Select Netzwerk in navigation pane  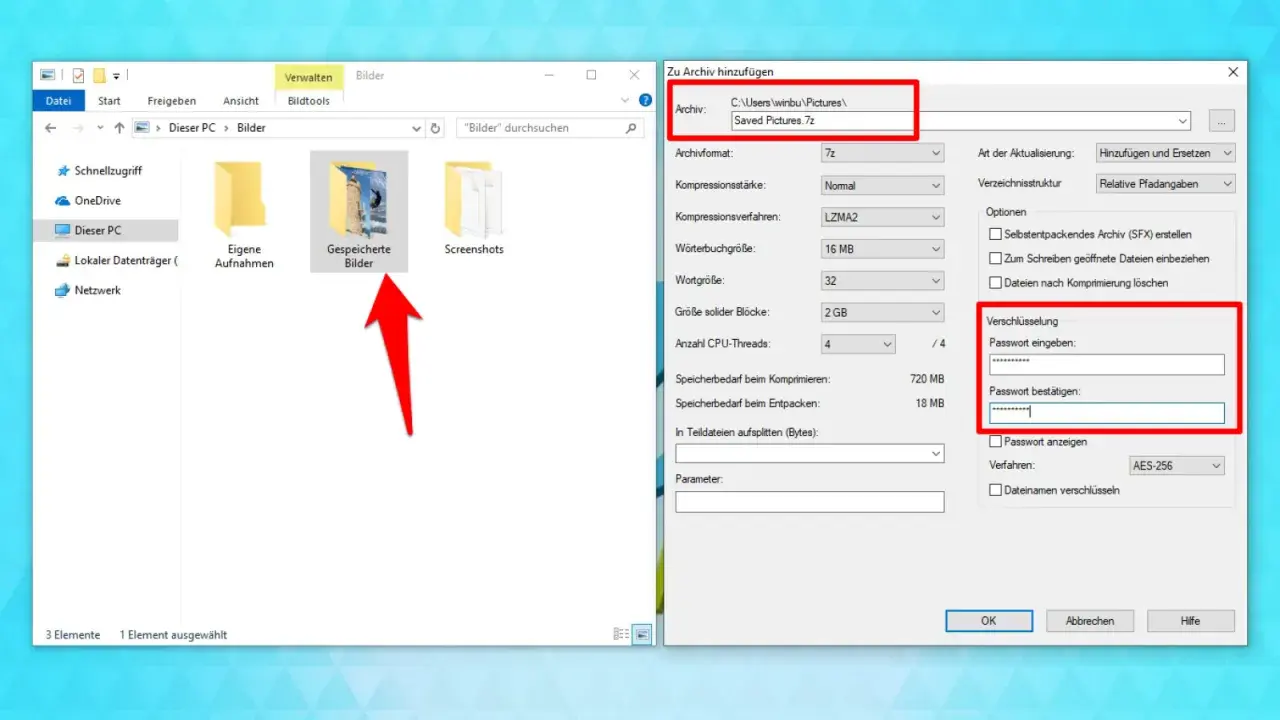click(x=88, y=290)
